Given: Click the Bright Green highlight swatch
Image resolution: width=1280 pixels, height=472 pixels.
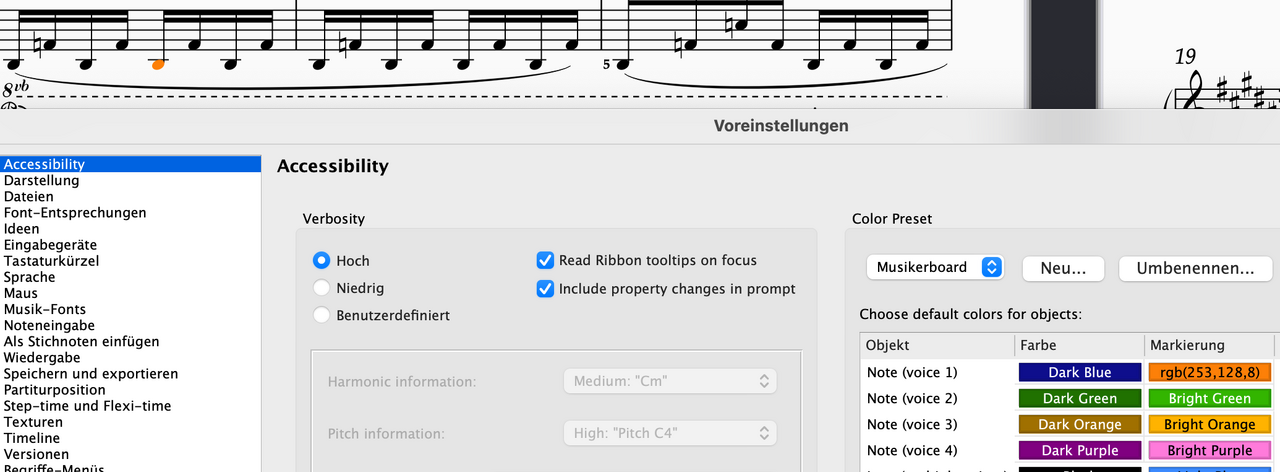Looking at the screenshot, I should [1209, 398].
